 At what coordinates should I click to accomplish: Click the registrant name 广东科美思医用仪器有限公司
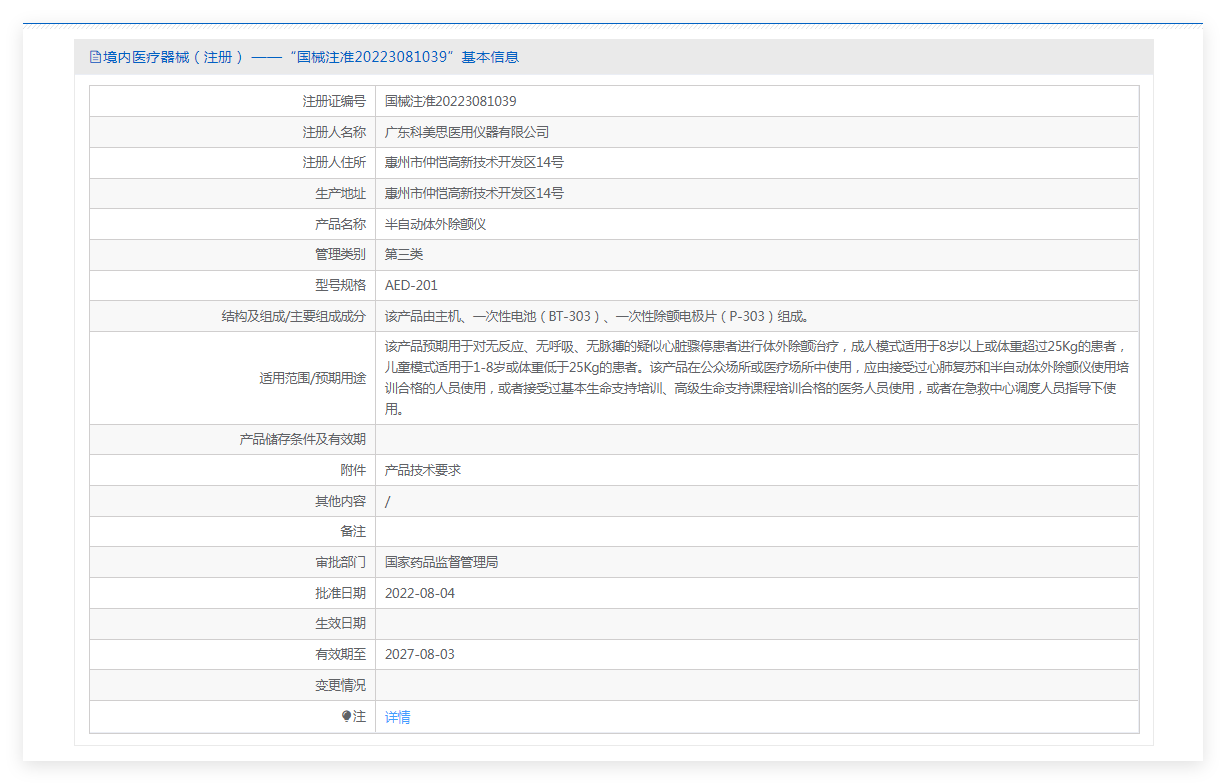pyautogui.click(x=467, y=132)
